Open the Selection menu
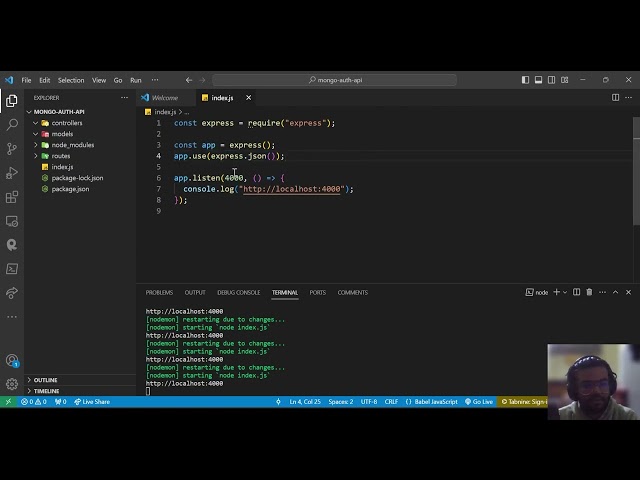640x480 pixels. [x=71, y=80]
